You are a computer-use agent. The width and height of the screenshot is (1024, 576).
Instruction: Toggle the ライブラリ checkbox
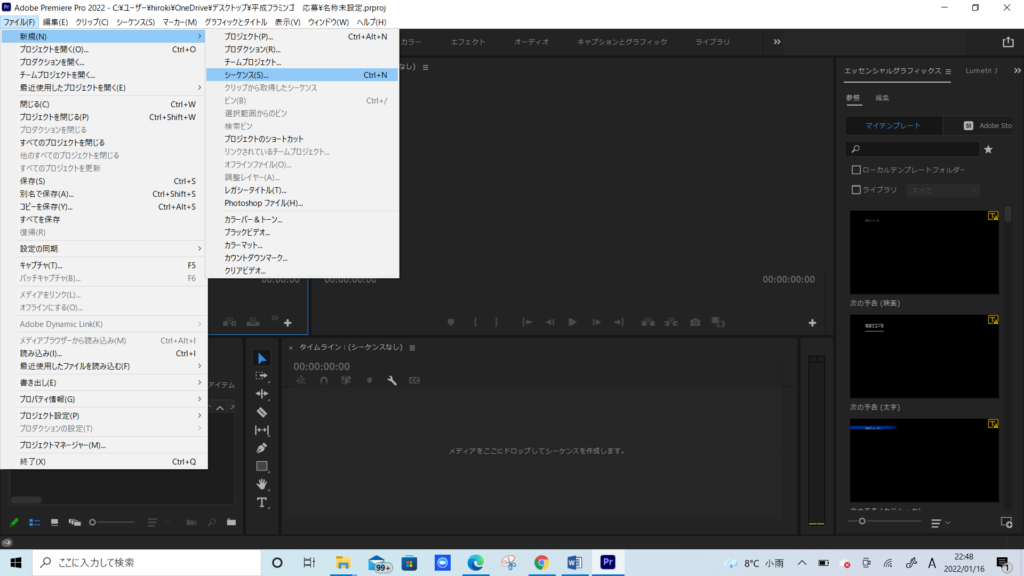(x=856, y=190)
